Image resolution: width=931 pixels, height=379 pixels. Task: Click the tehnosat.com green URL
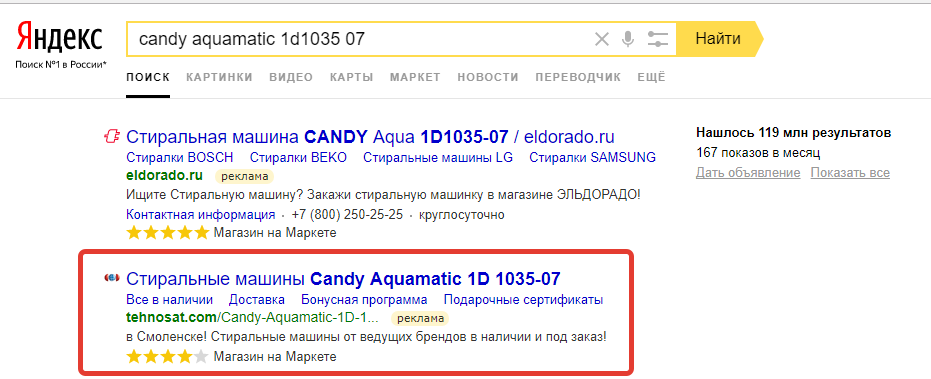252,318
